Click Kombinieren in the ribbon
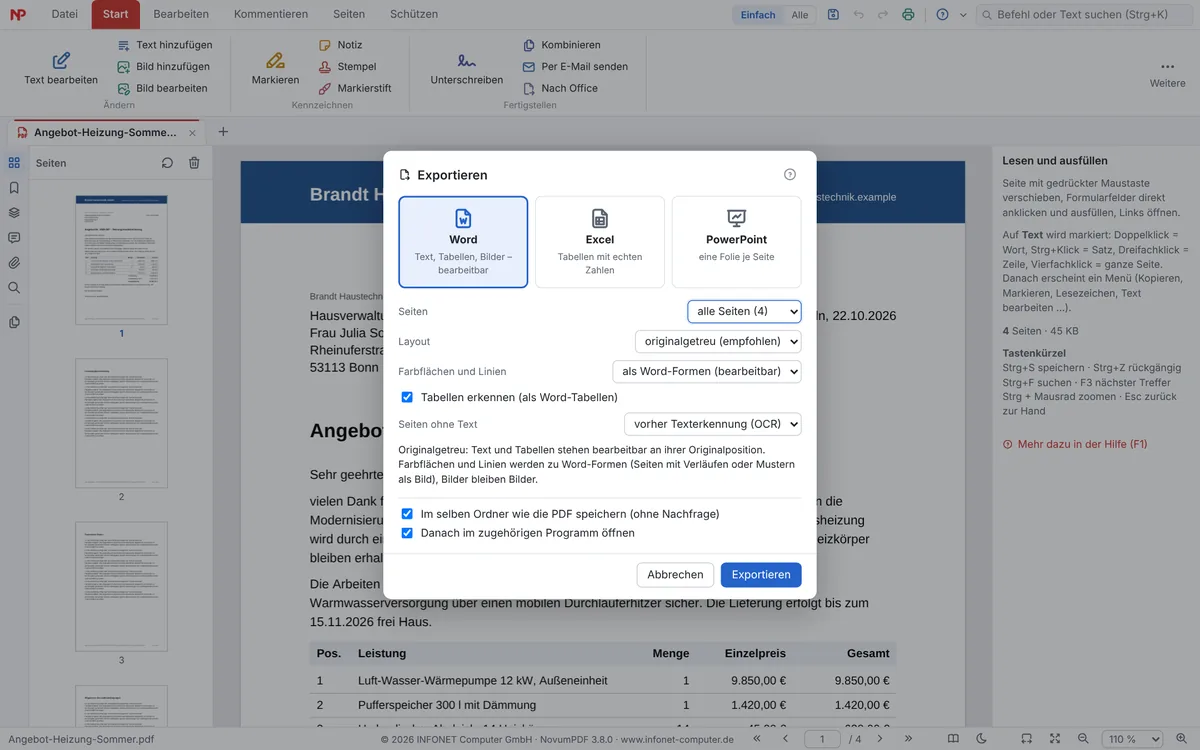The width and height of the screenshot is (1200, 750). coord(561,45)
